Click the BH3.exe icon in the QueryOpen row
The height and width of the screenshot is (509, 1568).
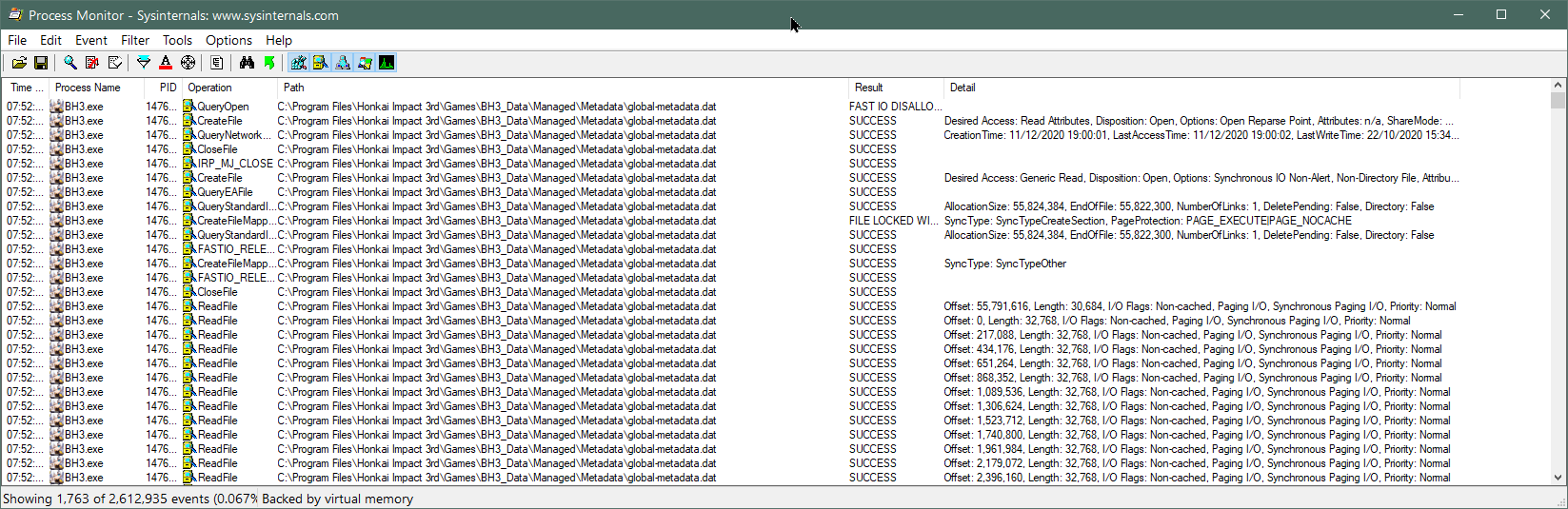[57, 107]
